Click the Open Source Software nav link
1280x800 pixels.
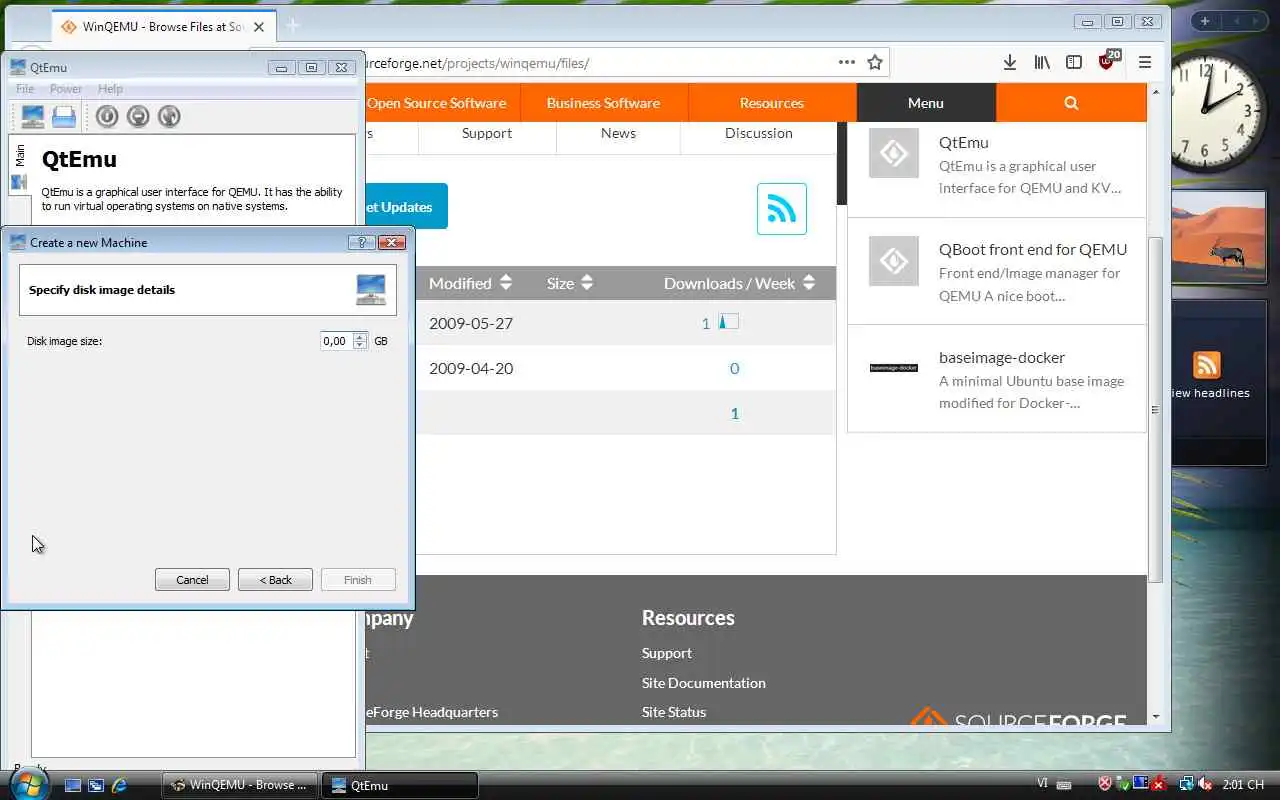pyautogui.click(x=437, y=103)
